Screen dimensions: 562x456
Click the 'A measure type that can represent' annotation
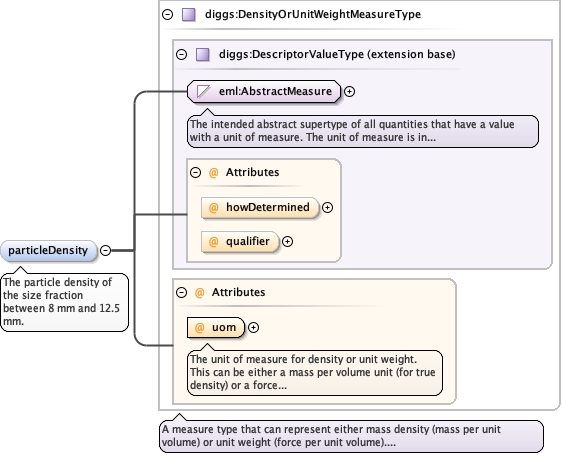351,436
